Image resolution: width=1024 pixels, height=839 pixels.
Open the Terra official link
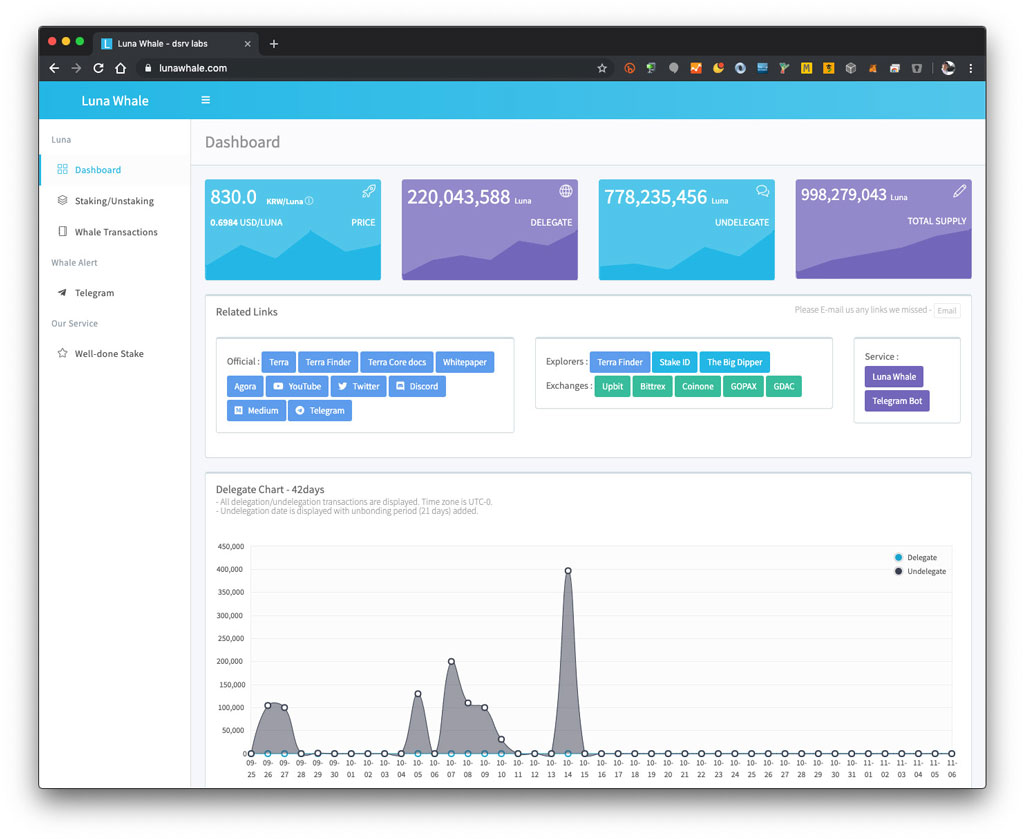279,362
